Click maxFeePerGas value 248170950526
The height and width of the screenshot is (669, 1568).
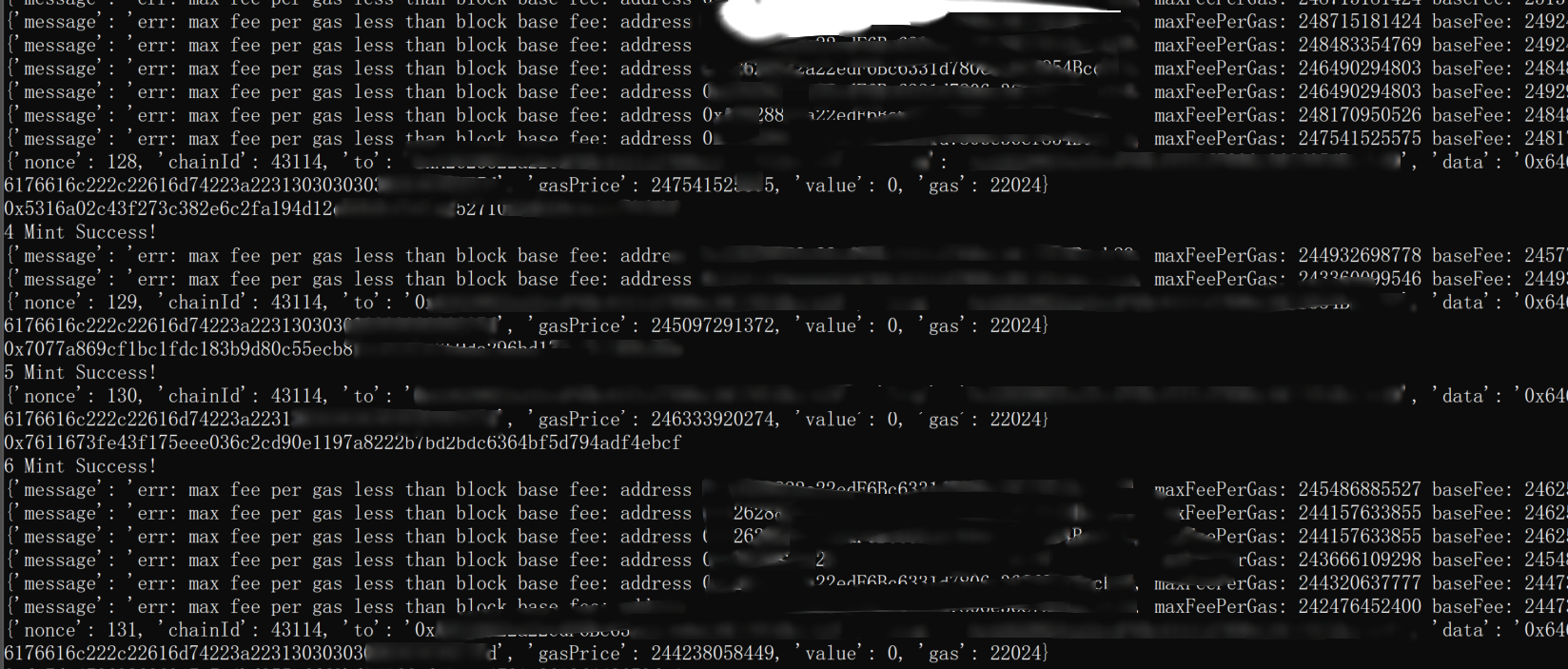tap(1360, 115)
